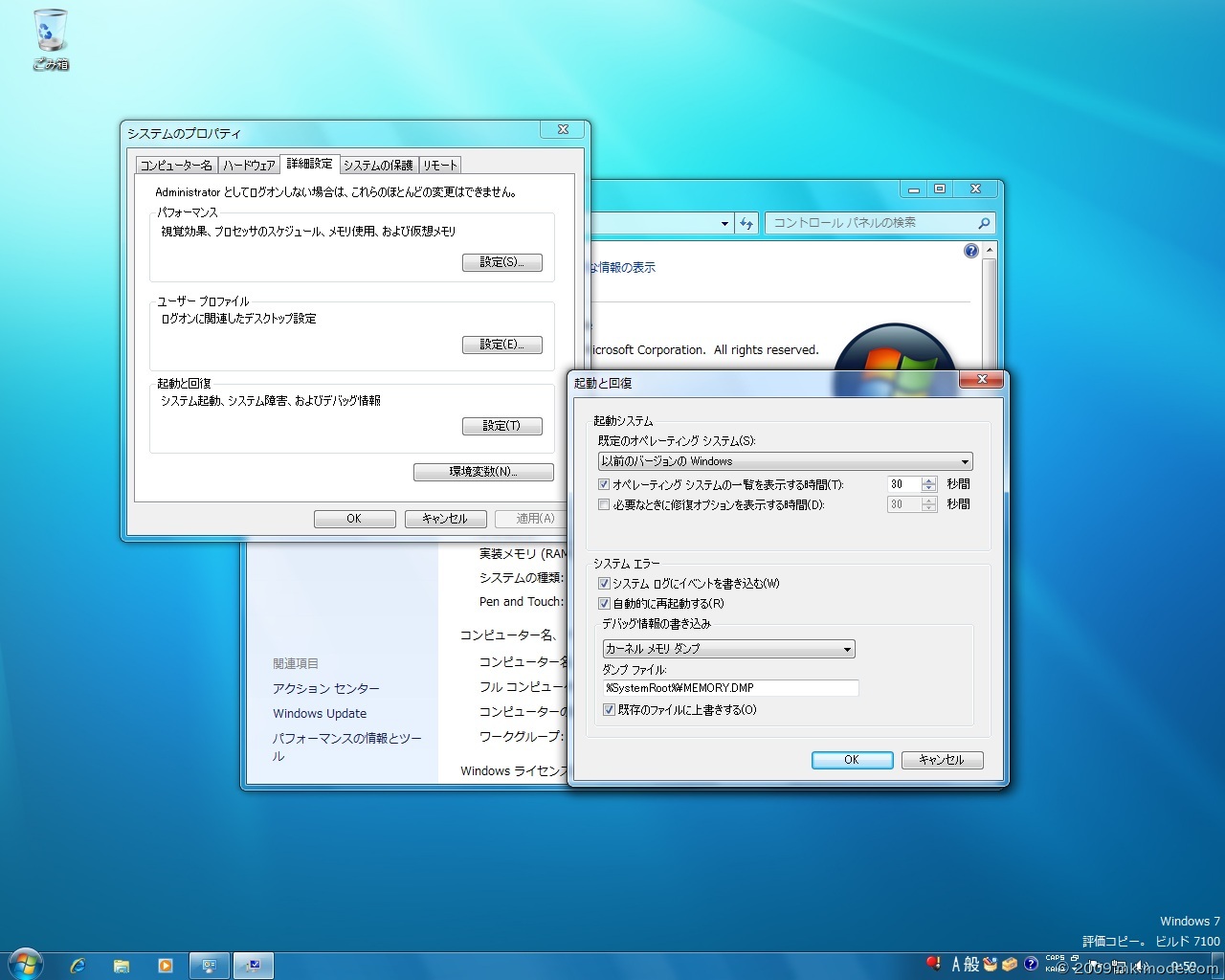1225x980 pixels.
Task: Open Windows Explorer folder icon in taskbar
Action: 122,966
